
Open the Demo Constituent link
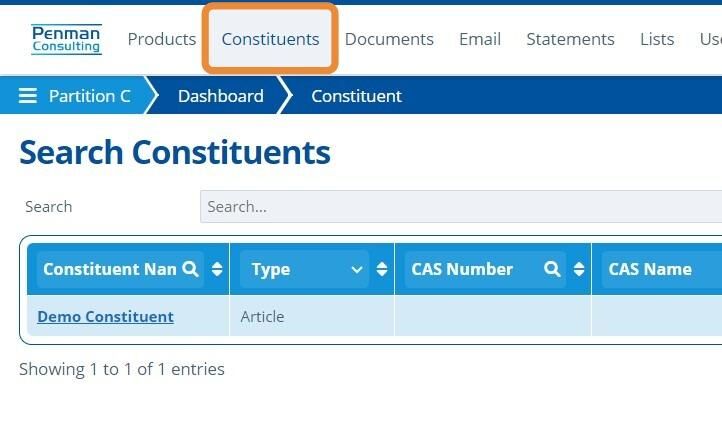[x=105, y=316]
